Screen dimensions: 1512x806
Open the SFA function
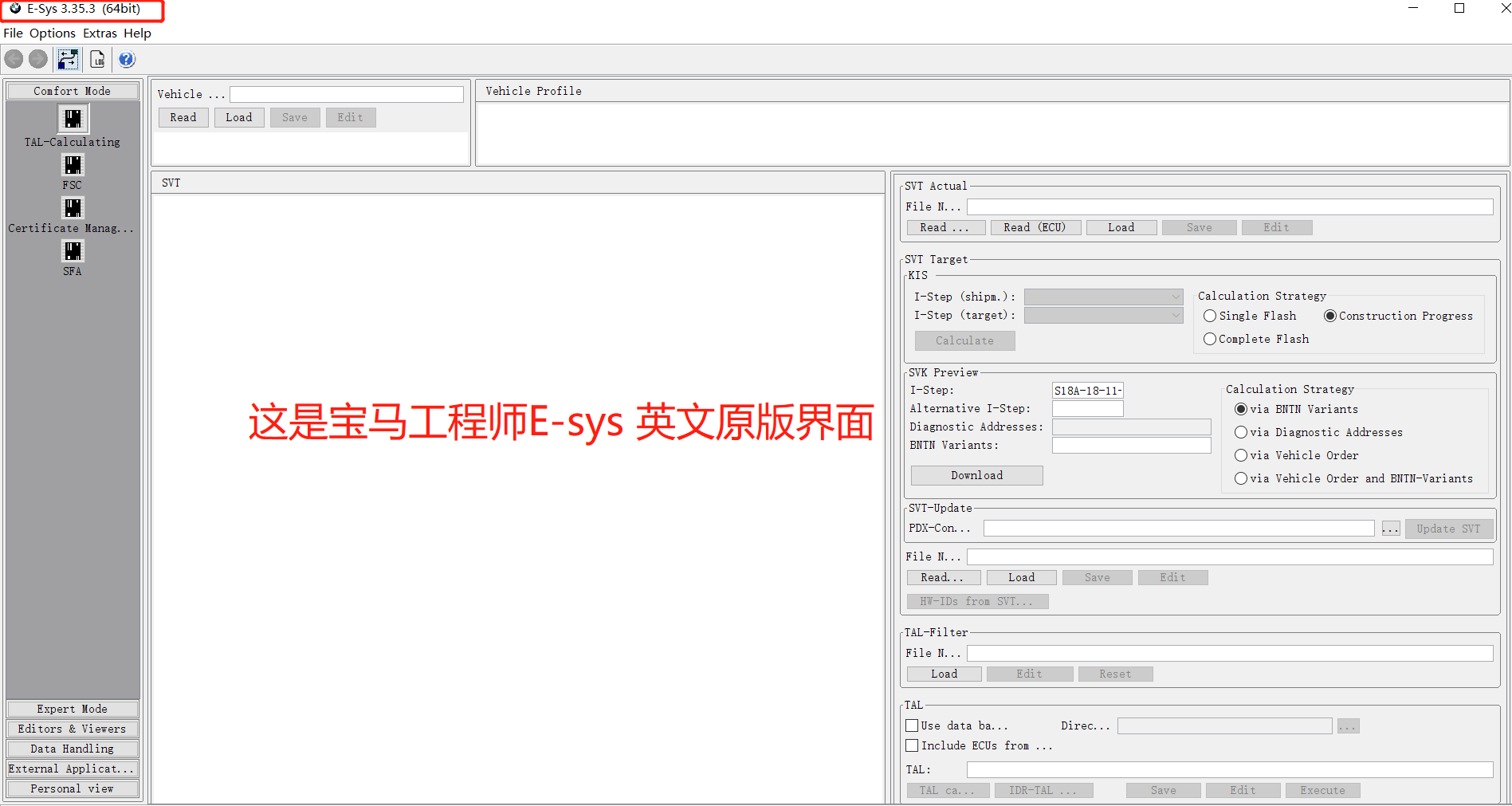(x=72, y=251)
